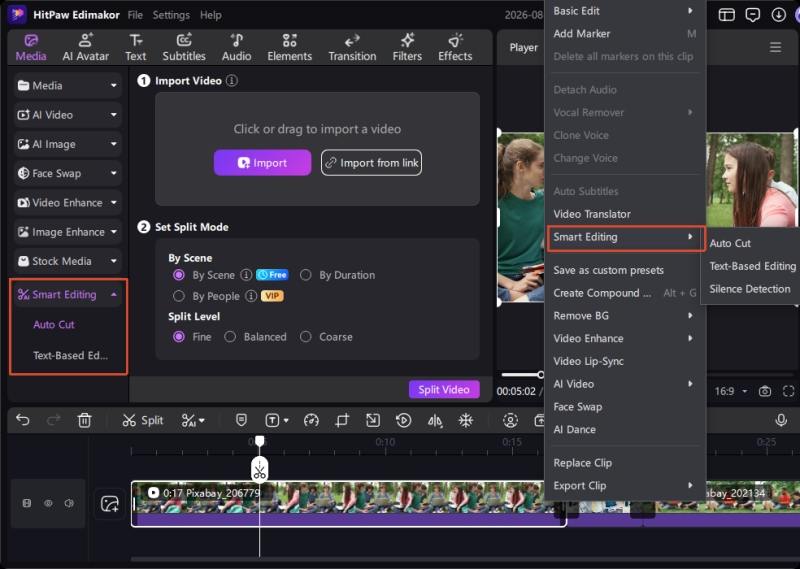Click the undo arrow icon
800x569 pixels.
click(23, 420)
